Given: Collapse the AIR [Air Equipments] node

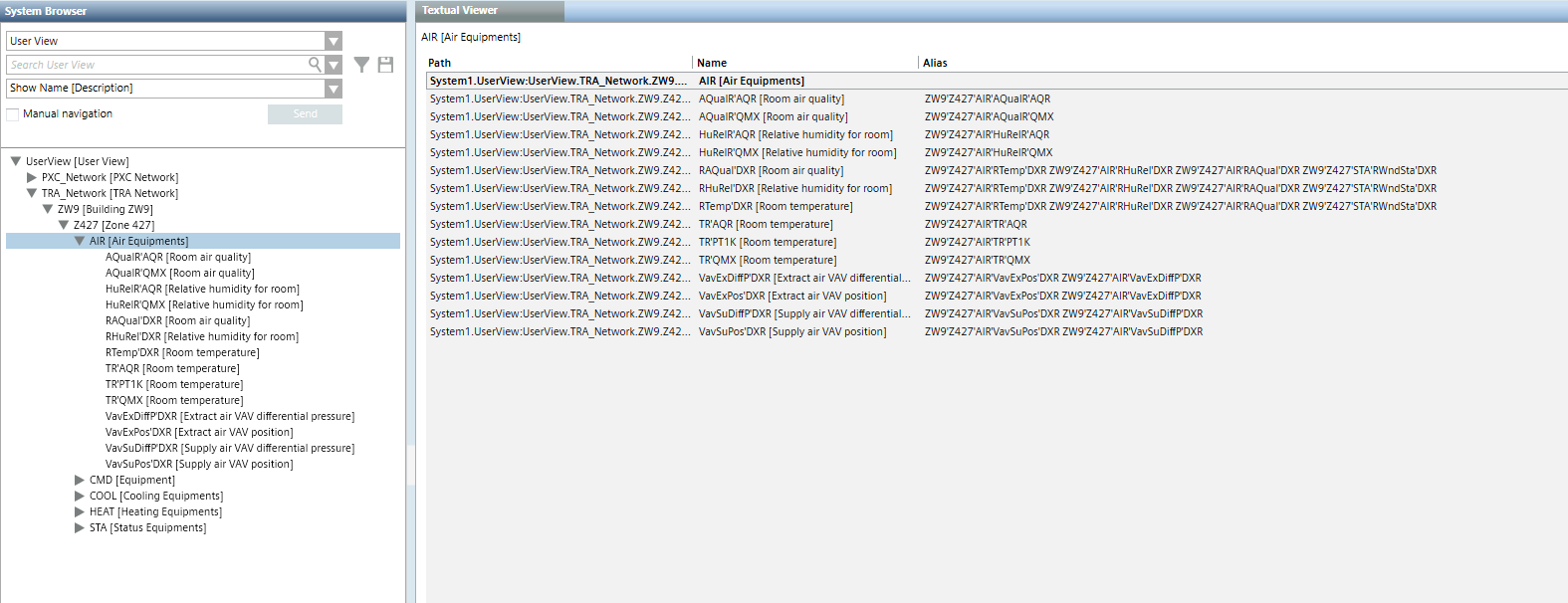Looking at the screenshot, I should [x=80, y=241].
